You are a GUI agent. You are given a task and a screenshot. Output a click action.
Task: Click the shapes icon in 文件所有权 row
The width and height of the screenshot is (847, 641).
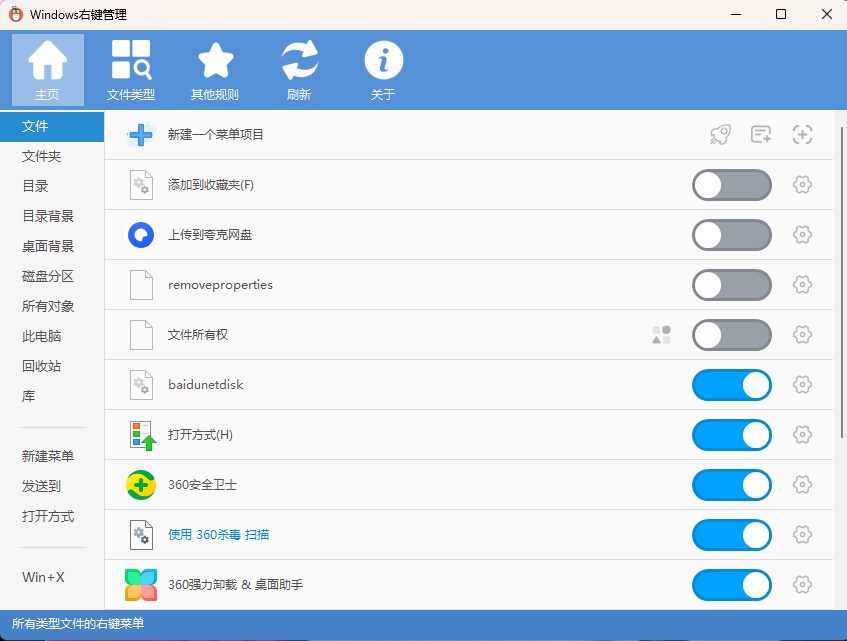click(661, 335)
